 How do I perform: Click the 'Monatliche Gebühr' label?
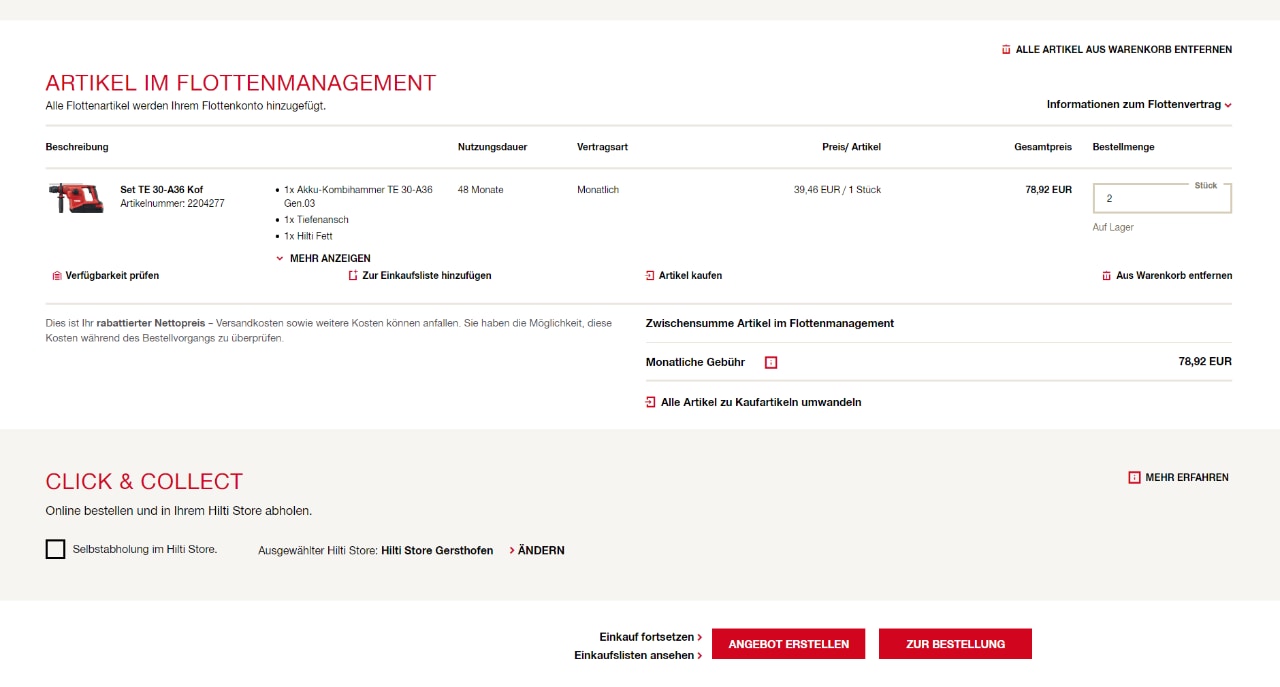[x=695, y=362]
